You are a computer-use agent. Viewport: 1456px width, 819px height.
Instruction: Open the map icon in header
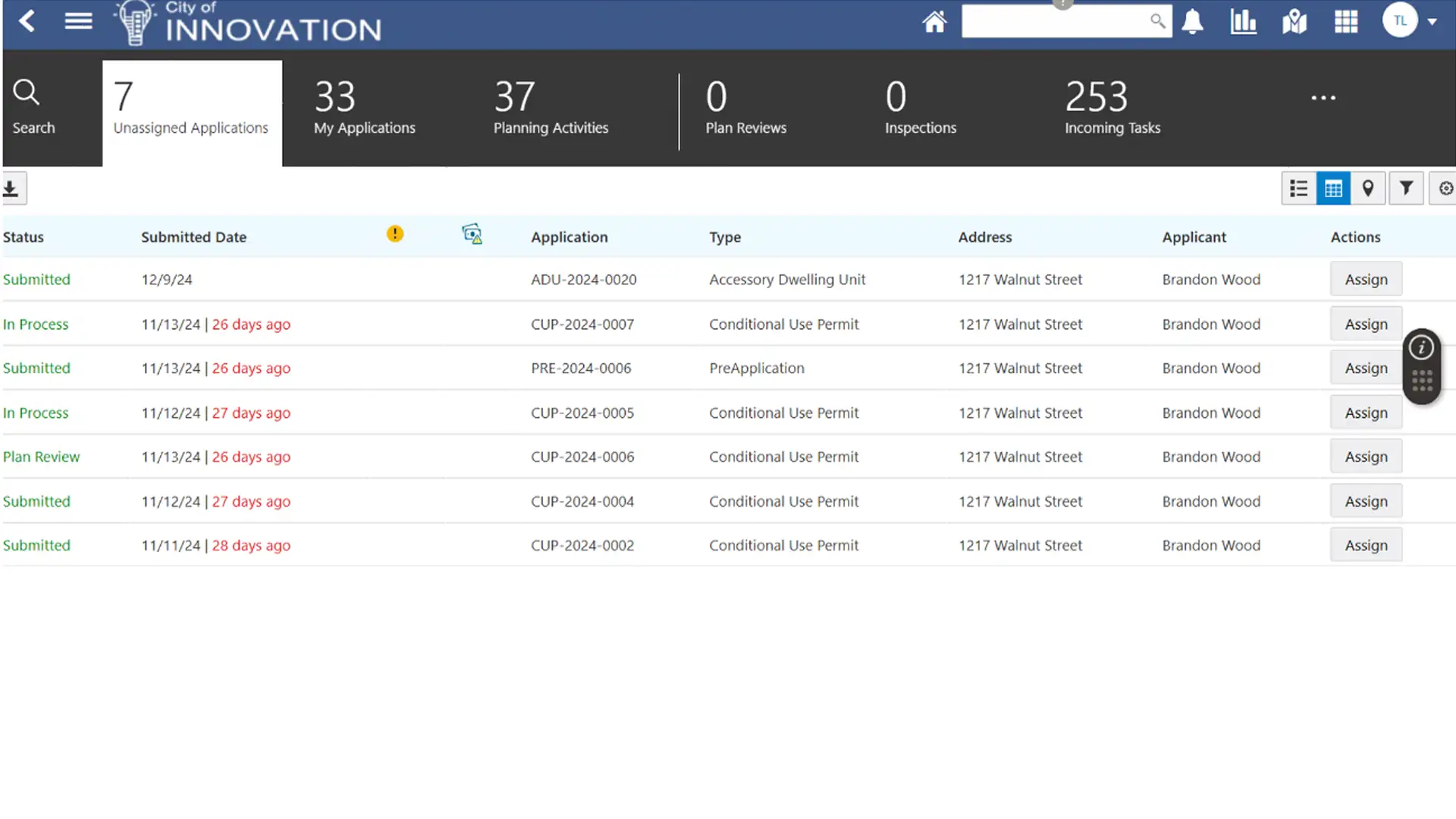tap(1294, 21)
